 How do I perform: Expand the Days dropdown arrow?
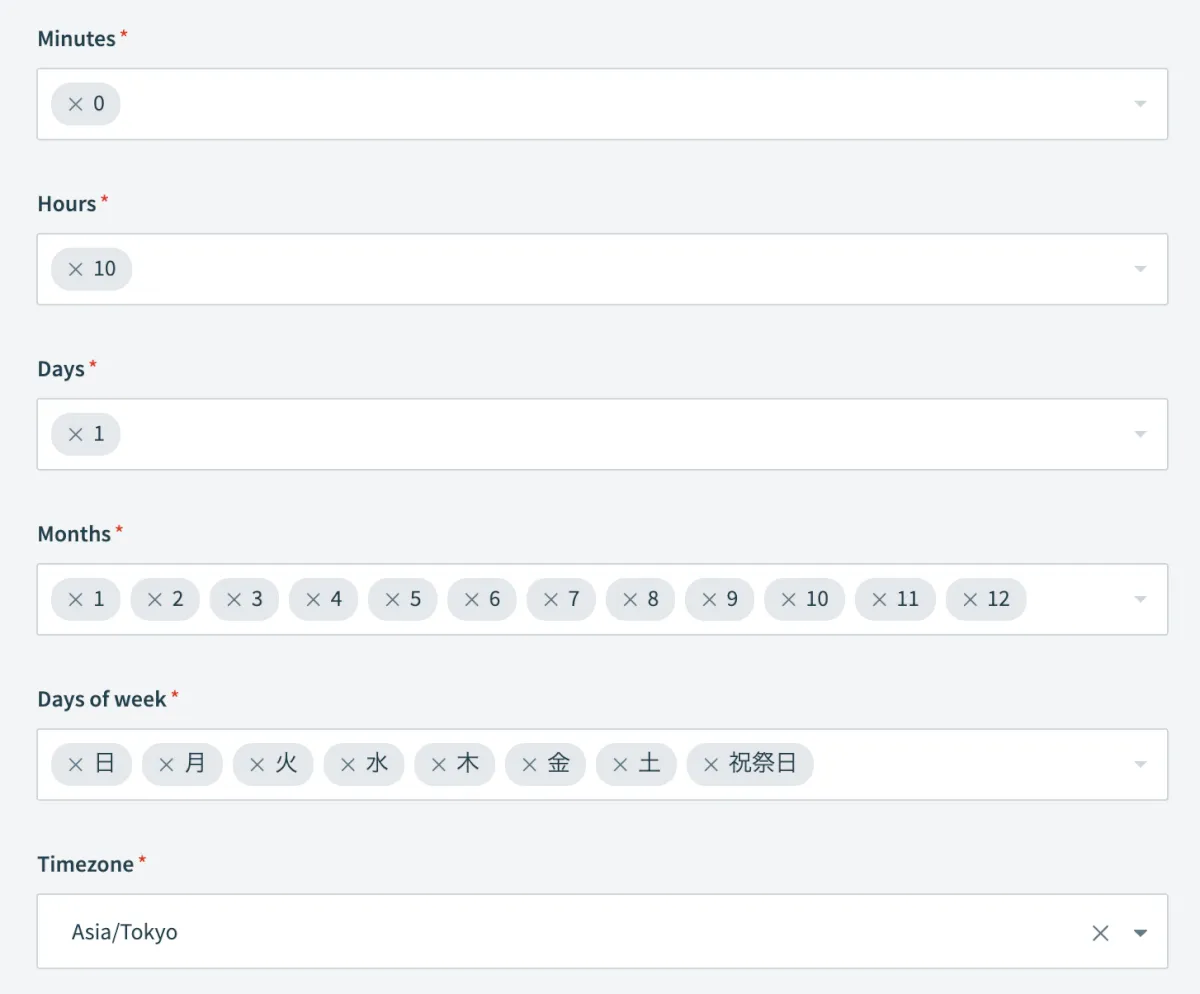[1140, 434]
